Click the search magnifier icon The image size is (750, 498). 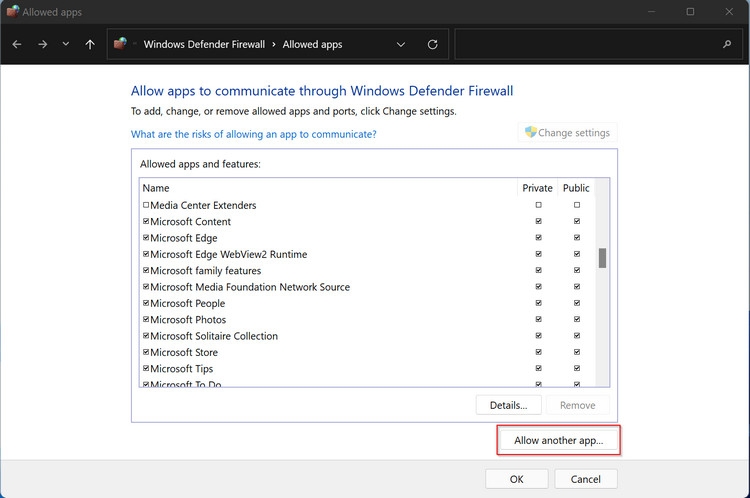(727, 44)
